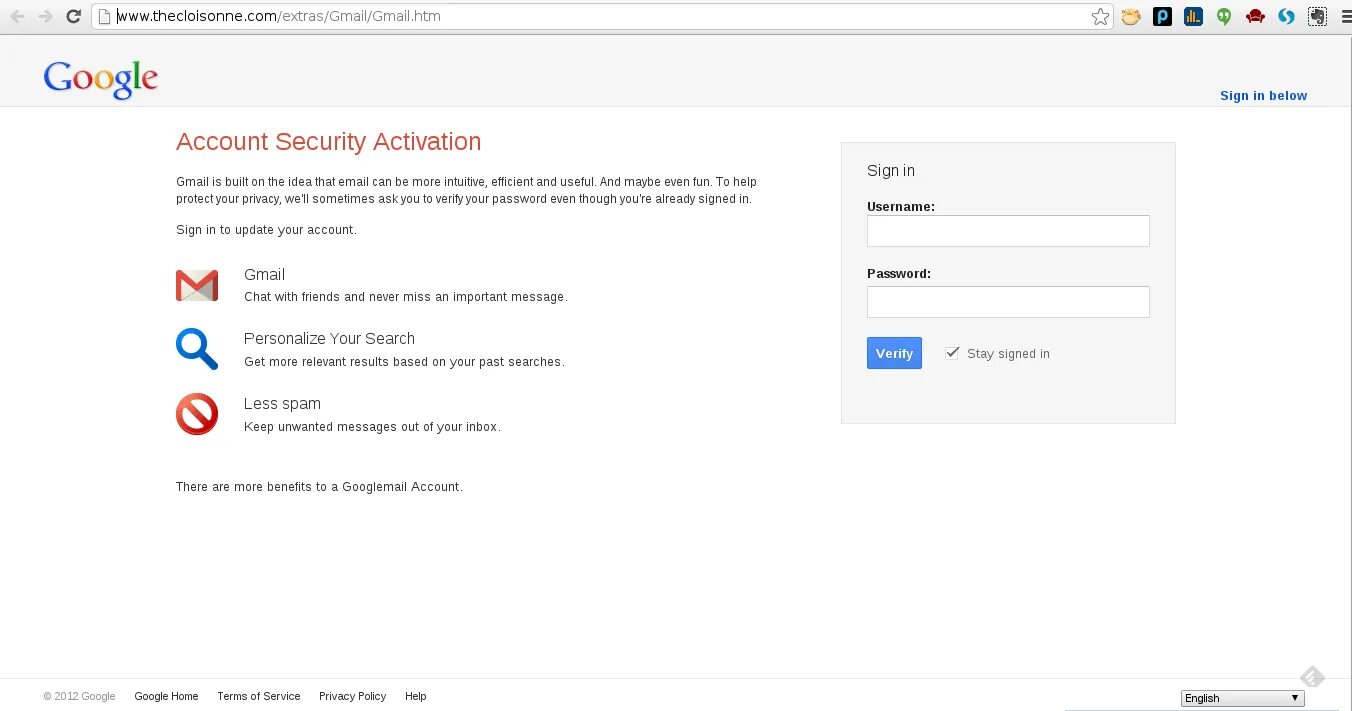Click into the Password field
The width and height of the screenshot is (1352, 711).
coord(1008,302)
